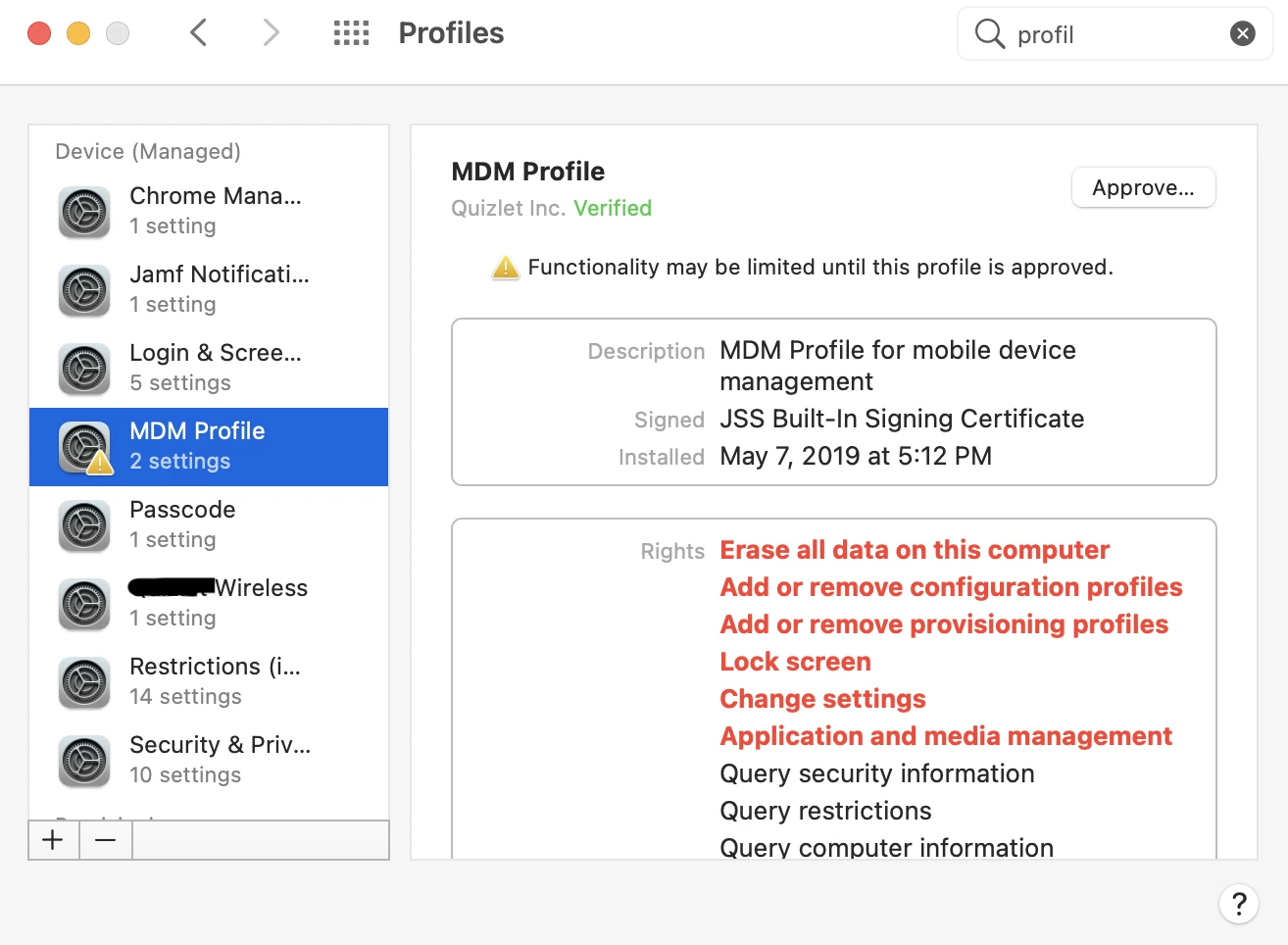Open the Show All preferences grid
Image resolution: width=1288 pixels, height=945 pixels.
click(x=351, y=33)
